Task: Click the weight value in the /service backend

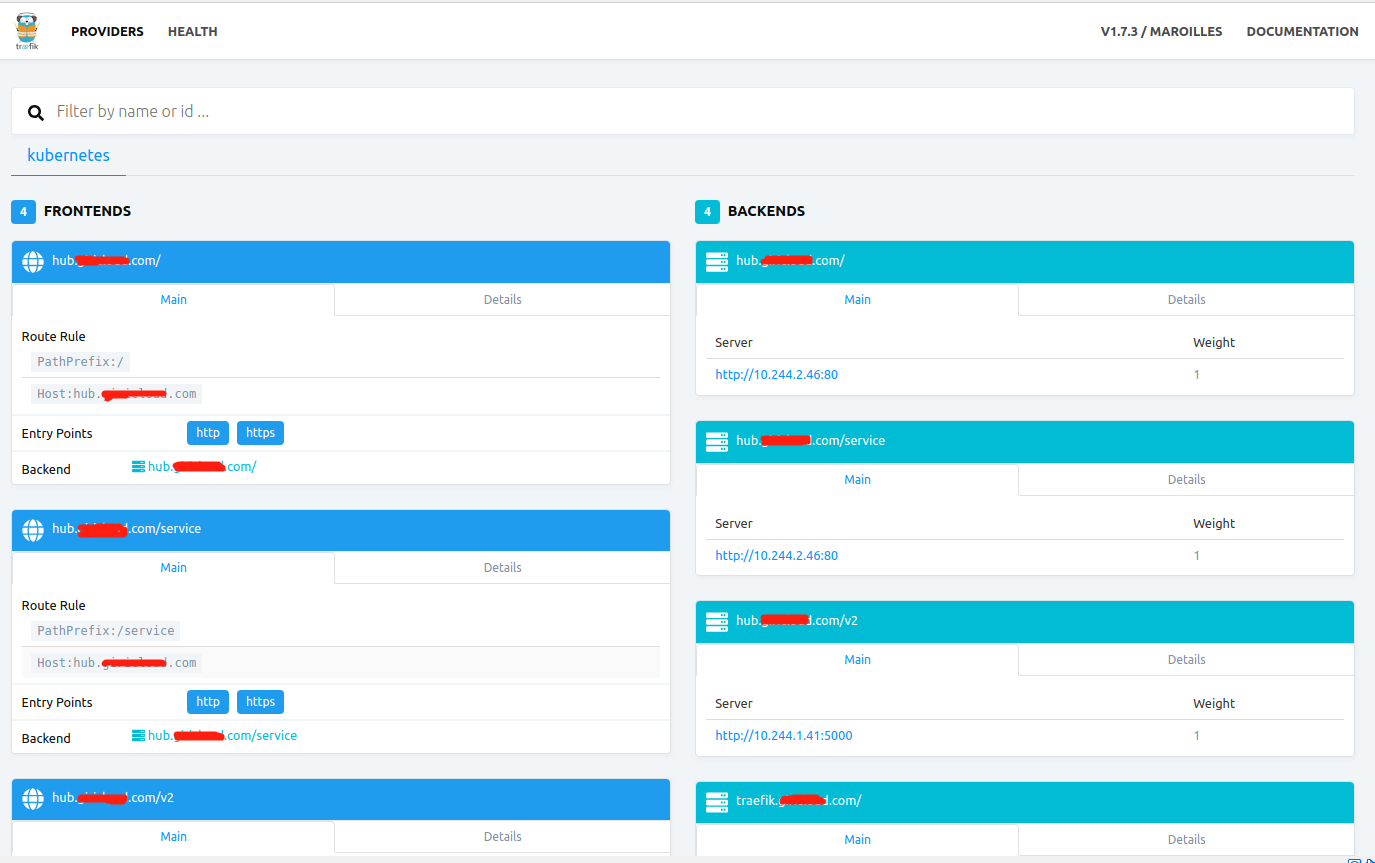Action: (1196, 555)
